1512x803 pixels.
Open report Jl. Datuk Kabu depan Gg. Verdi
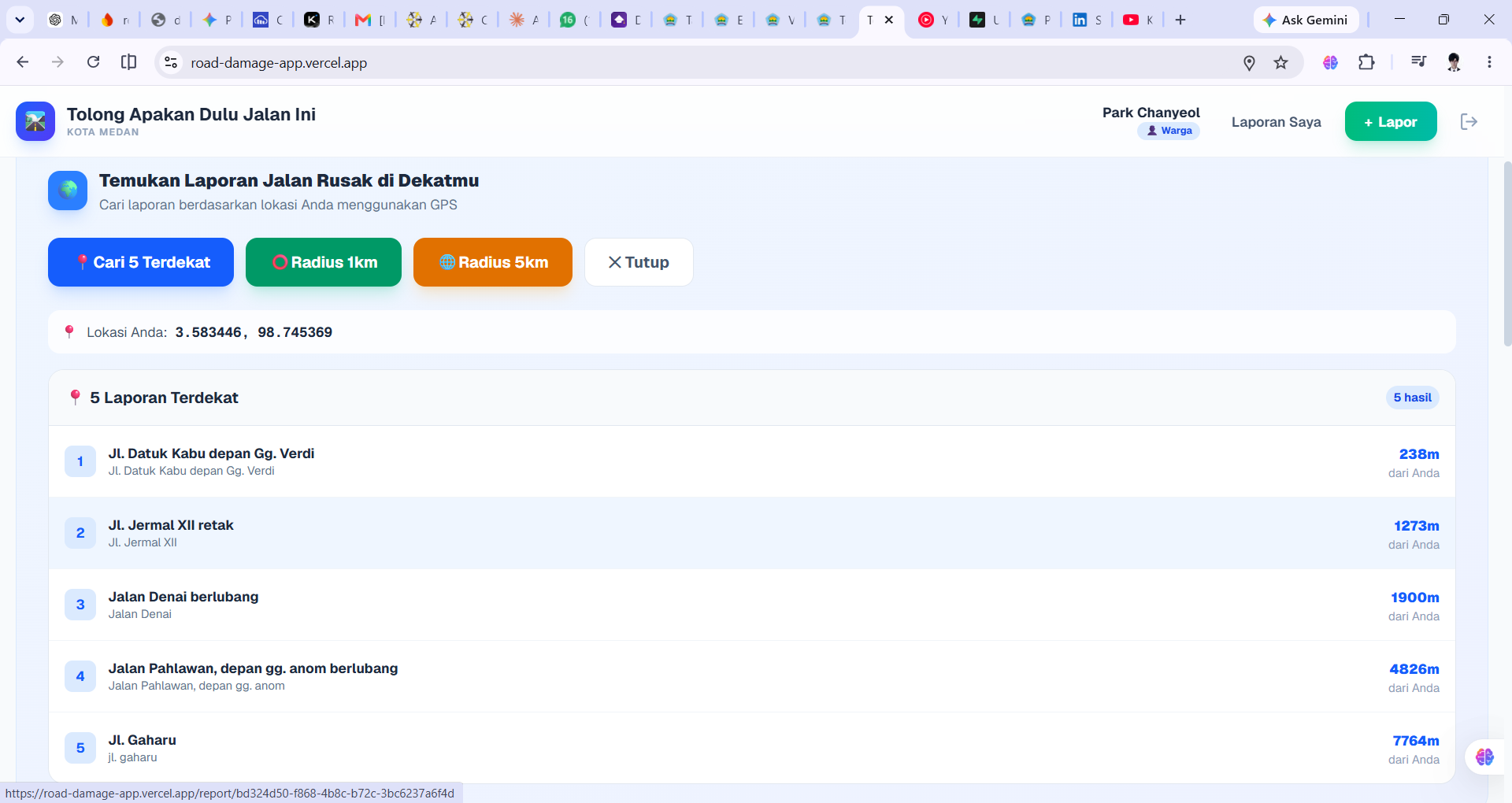tap(752, 461)
